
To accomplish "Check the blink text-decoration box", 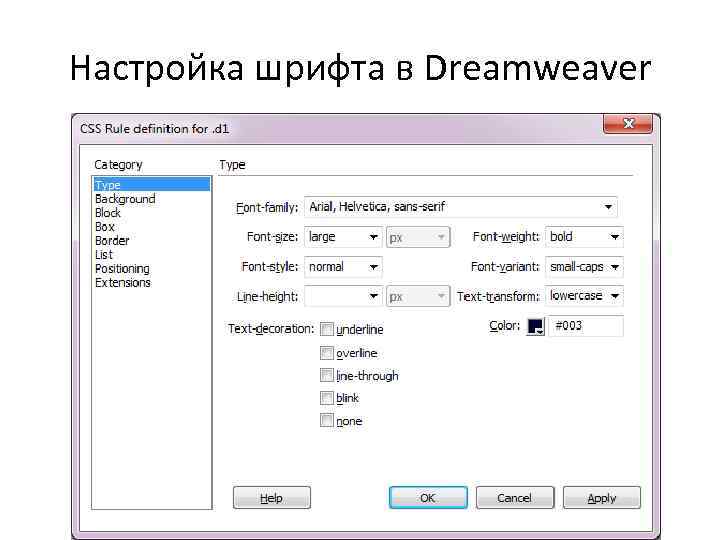I will coord(326,398).
